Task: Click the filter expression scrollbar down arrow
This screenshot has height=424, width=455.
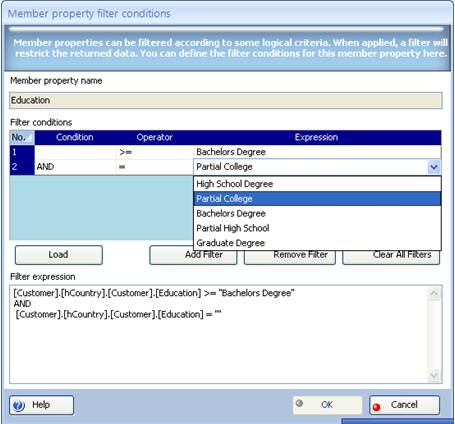Action: (x=434, y=375)
